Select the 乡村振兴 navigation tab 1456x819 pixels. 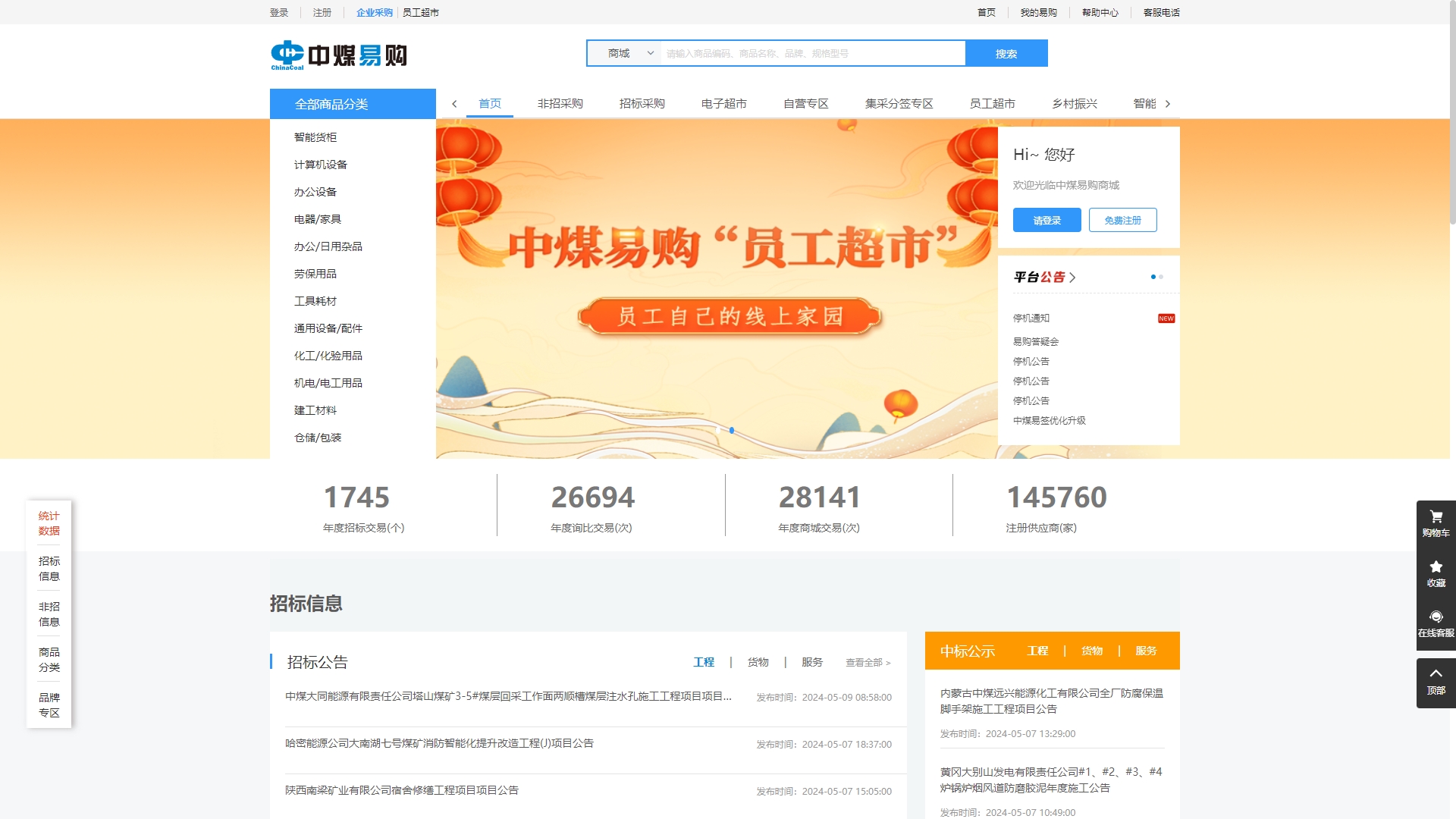pos(1075,104)
